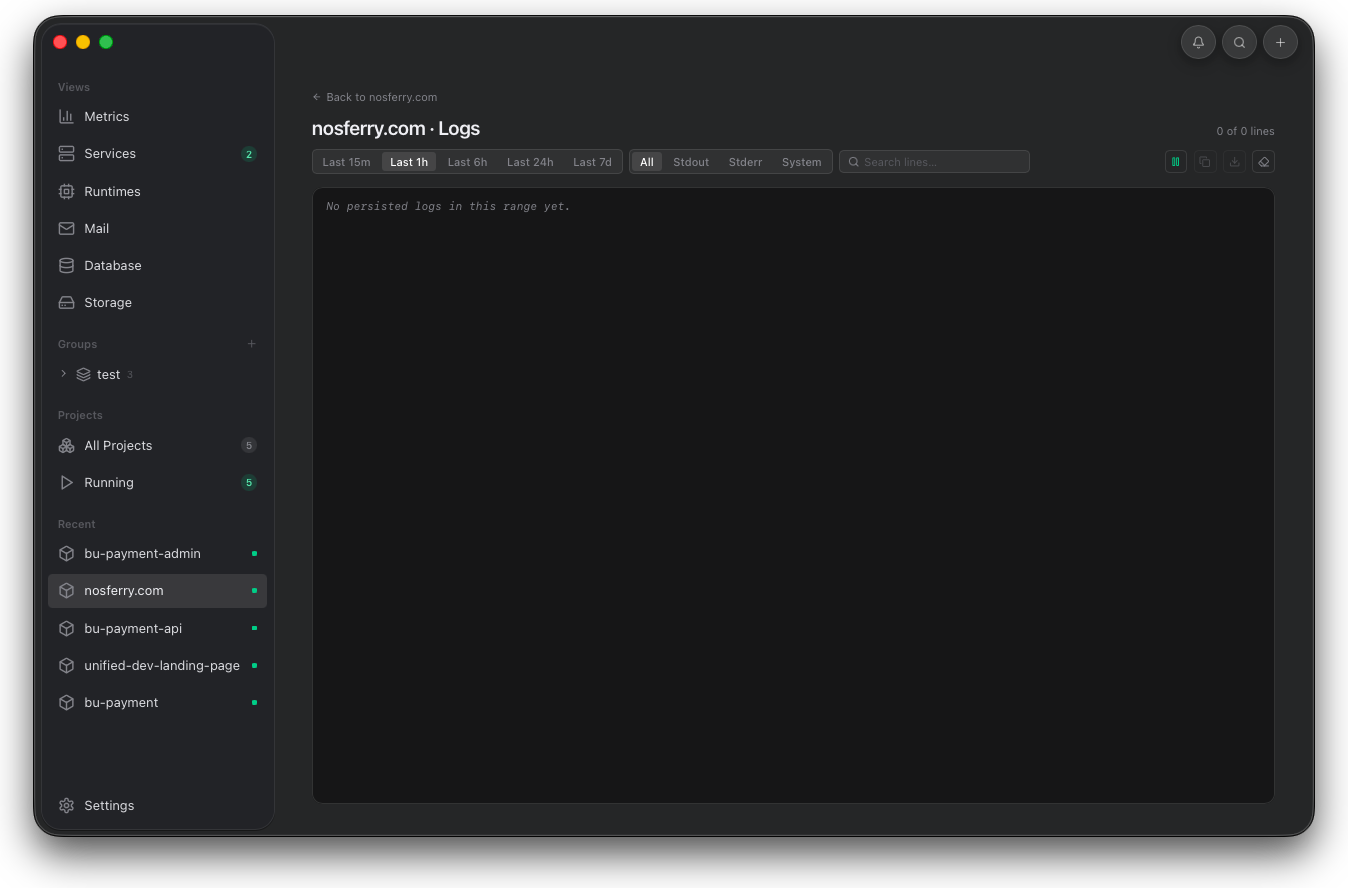Filter logs to System
1348x888 pixels.
[801, 162]
